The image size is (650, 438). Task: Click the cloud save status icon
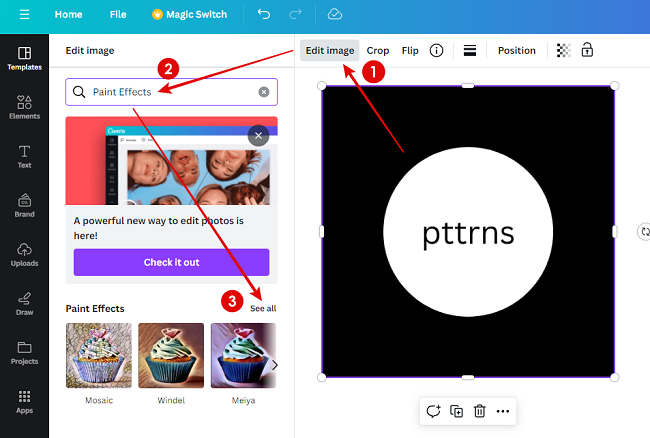tap(335, 15)
